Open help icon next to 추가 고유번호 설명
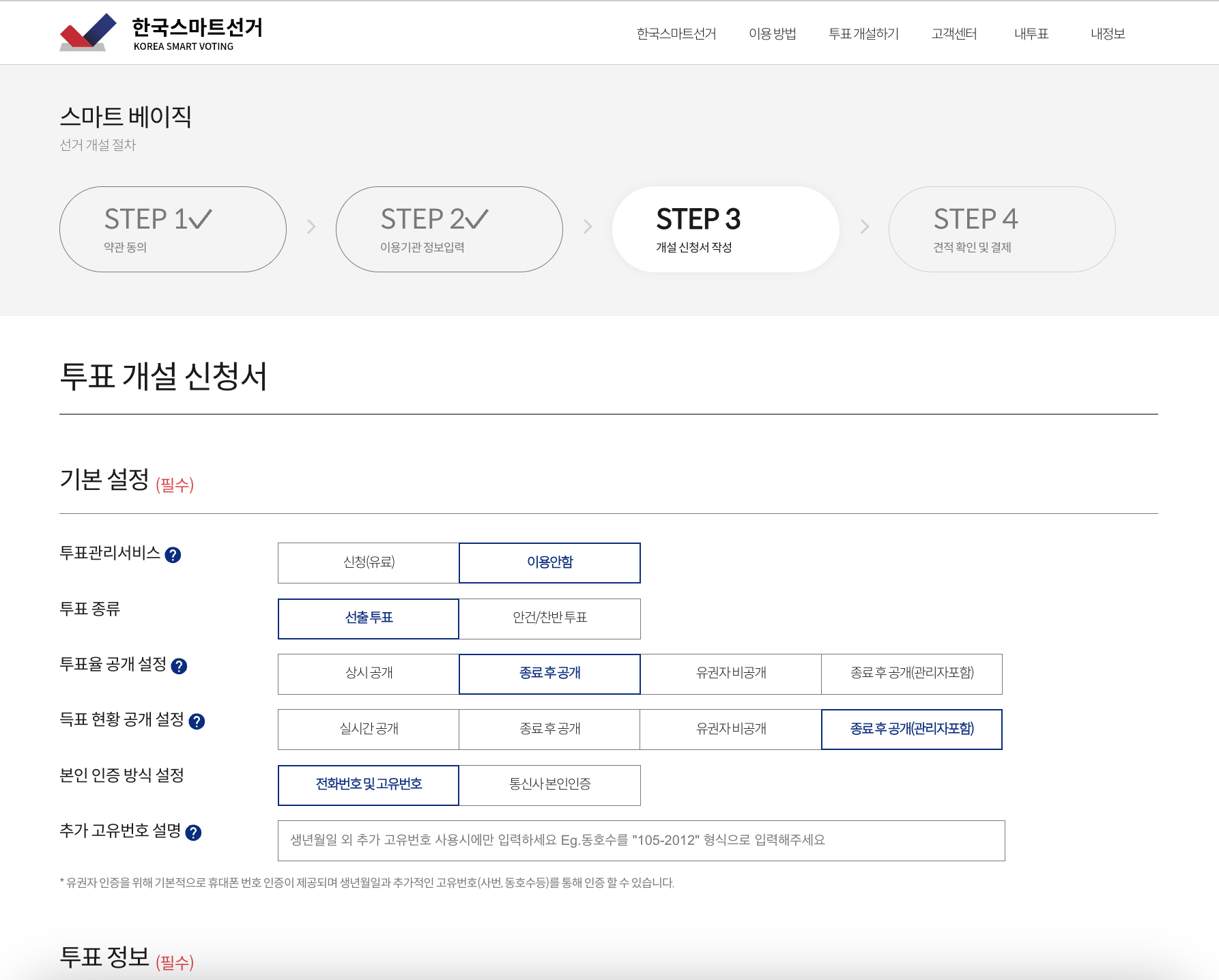 [194, 833]
